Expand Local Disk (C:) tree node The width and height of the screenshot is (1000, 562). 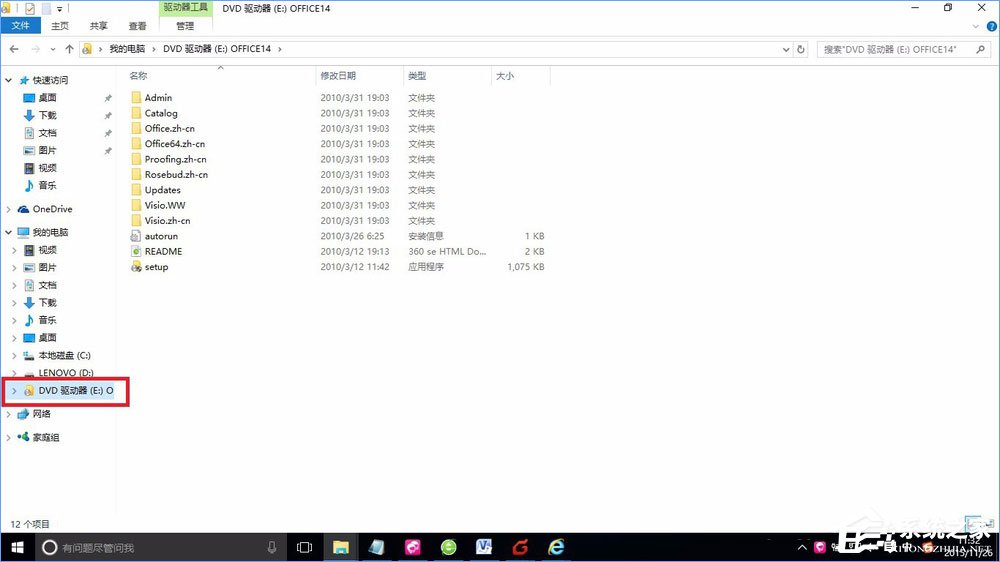coord(14,355)
